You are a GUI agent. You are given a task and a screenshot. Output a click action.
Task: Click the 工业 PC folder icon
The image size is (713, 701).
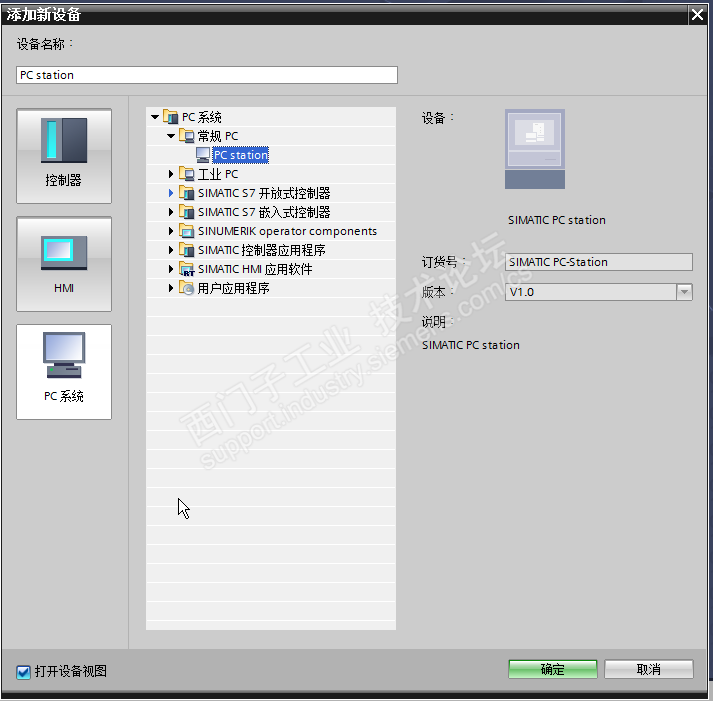186,174
